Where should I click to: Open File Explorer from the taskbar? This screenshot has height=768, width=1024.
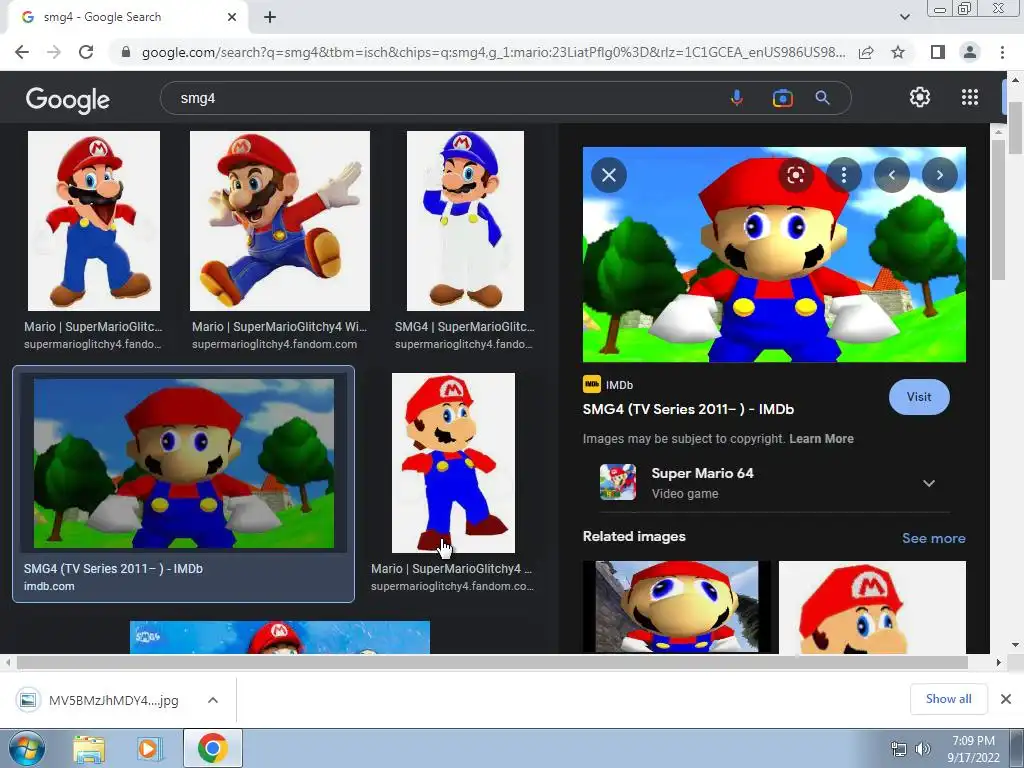(x=89, y=749)
